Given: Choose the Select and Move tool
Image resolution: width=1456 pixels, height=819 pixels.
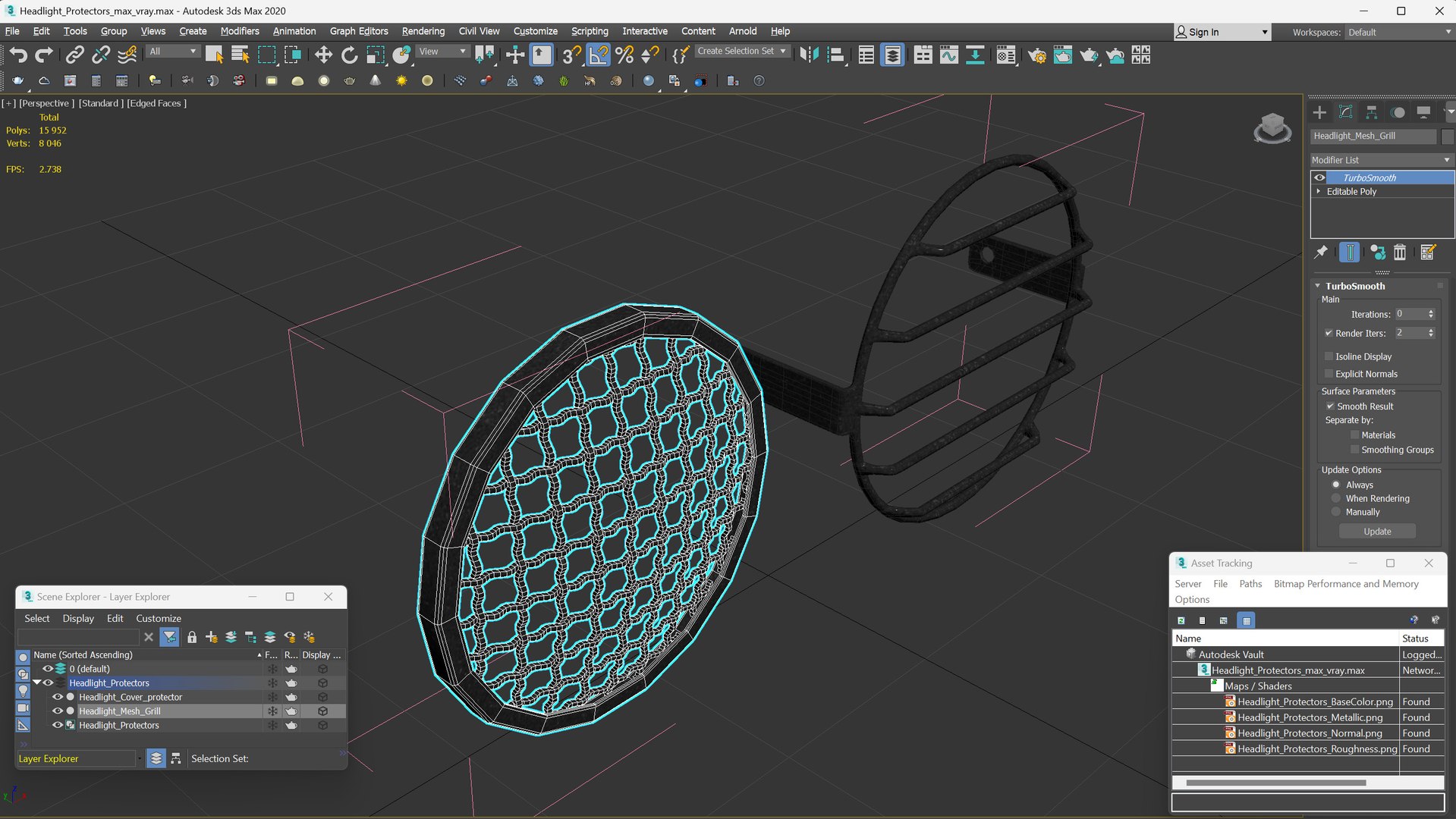Looking at the screenshot, I should 323,55.
